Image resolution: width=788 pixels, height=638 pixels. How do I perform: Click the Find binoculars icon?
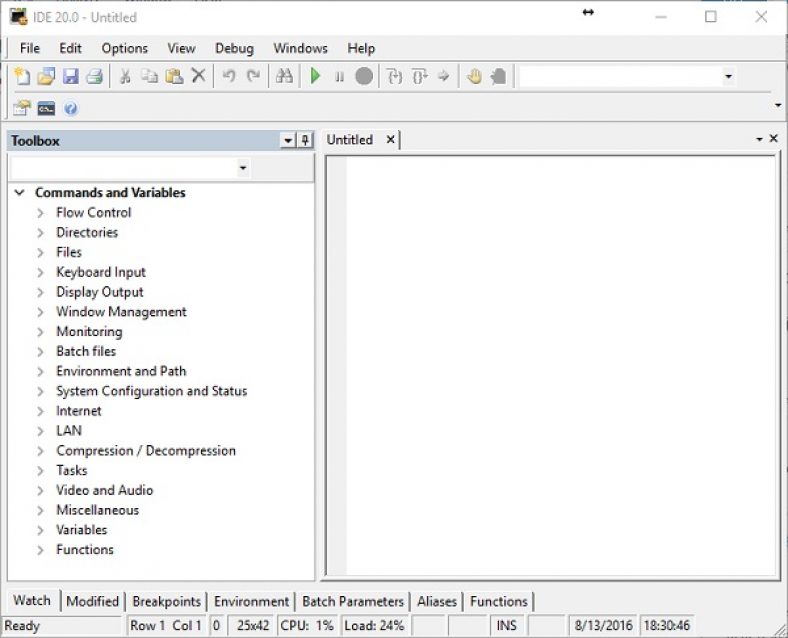(284, 77)
